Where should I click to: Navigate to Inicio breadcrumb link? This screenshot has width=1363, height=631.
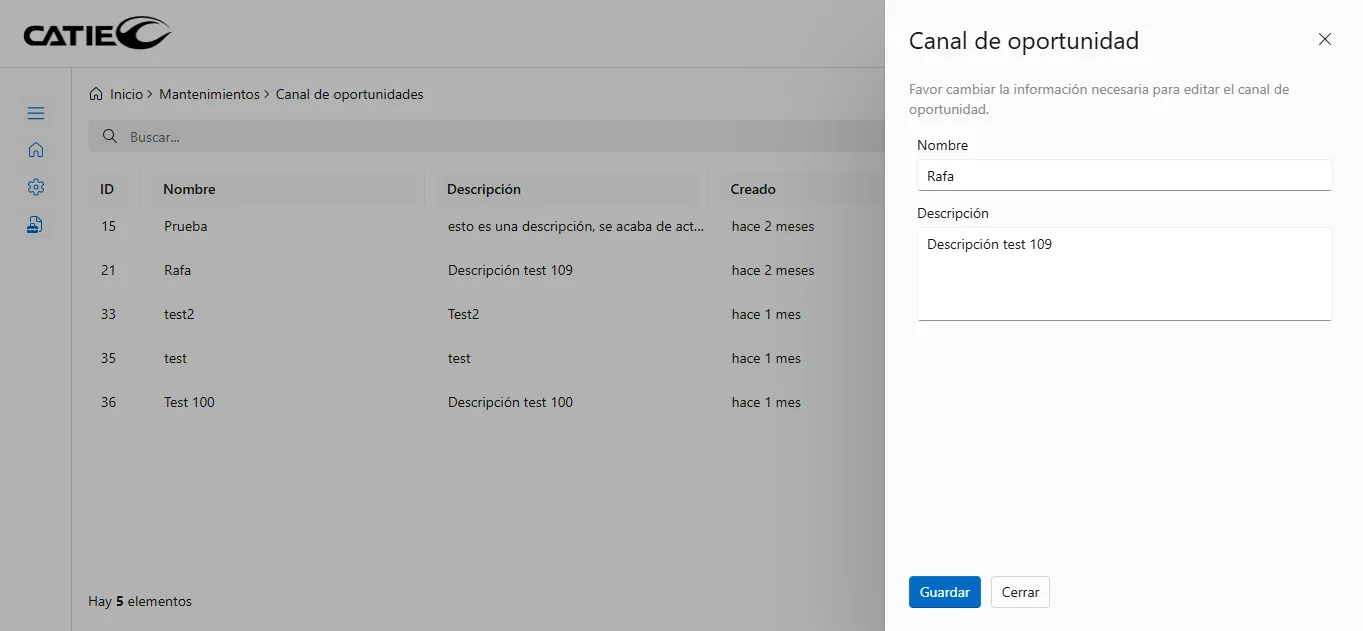pyautogui.click(x=126, y=94)
